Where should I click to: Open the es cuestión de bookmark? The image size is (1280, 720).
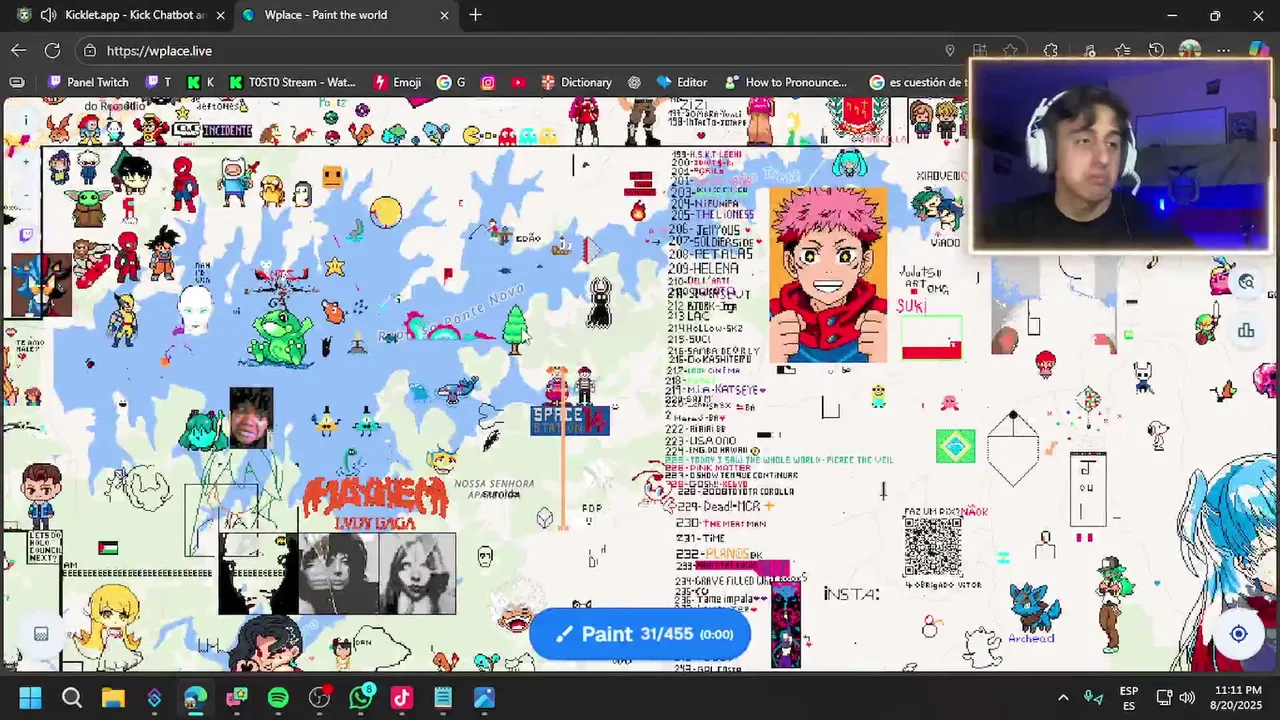coord(918,82)
